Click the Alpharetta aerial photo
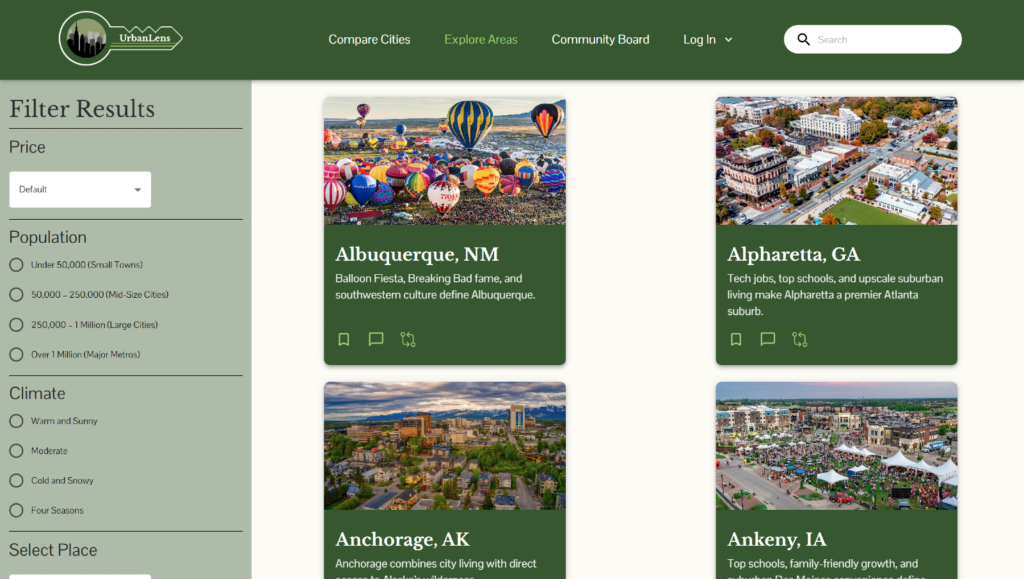1024x579 pixels. (837, 161)
